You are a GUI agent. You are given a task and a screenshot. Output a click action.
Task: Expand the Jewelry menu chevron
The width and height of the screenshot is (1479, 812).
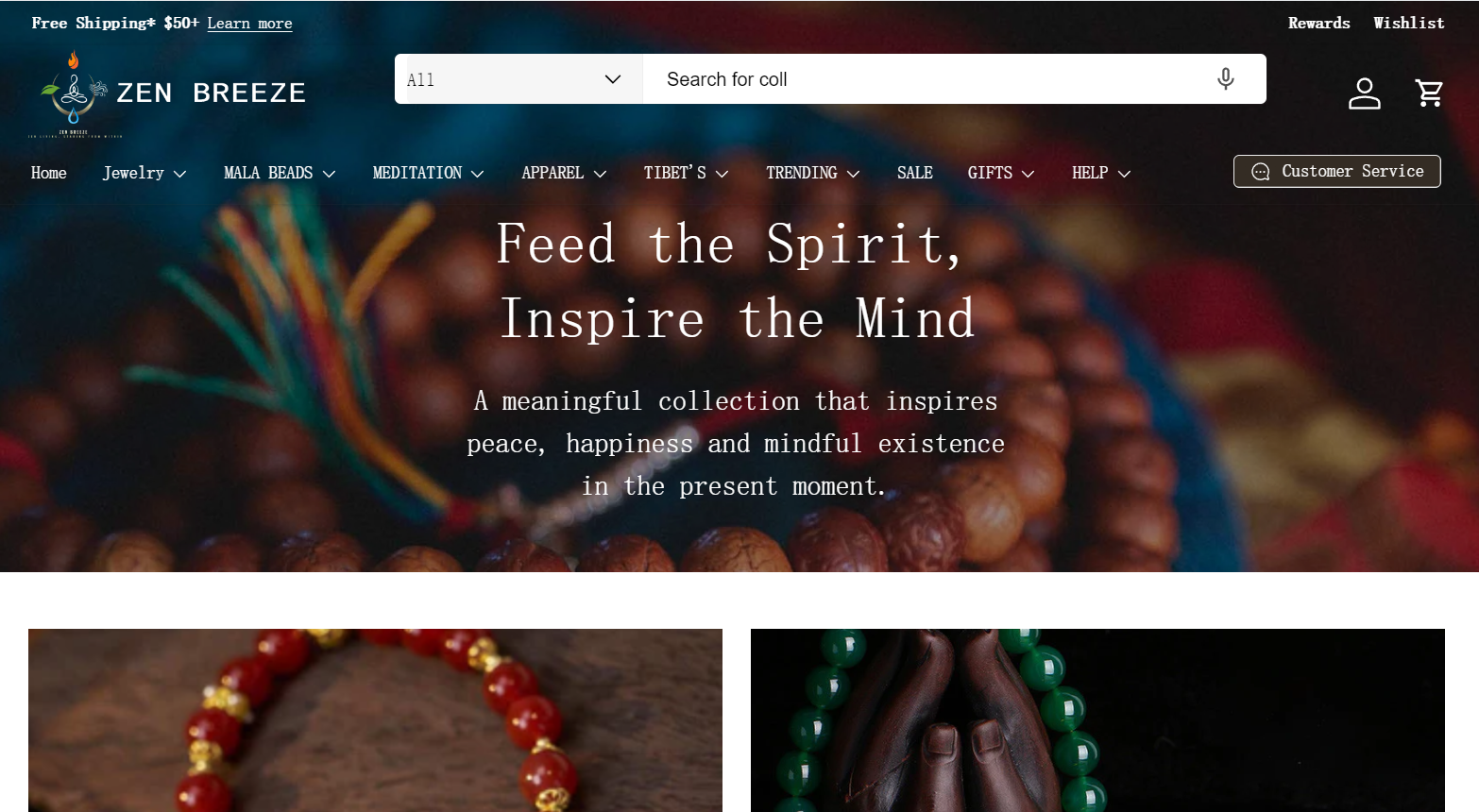pyautogui.click(x=179, y=174)
